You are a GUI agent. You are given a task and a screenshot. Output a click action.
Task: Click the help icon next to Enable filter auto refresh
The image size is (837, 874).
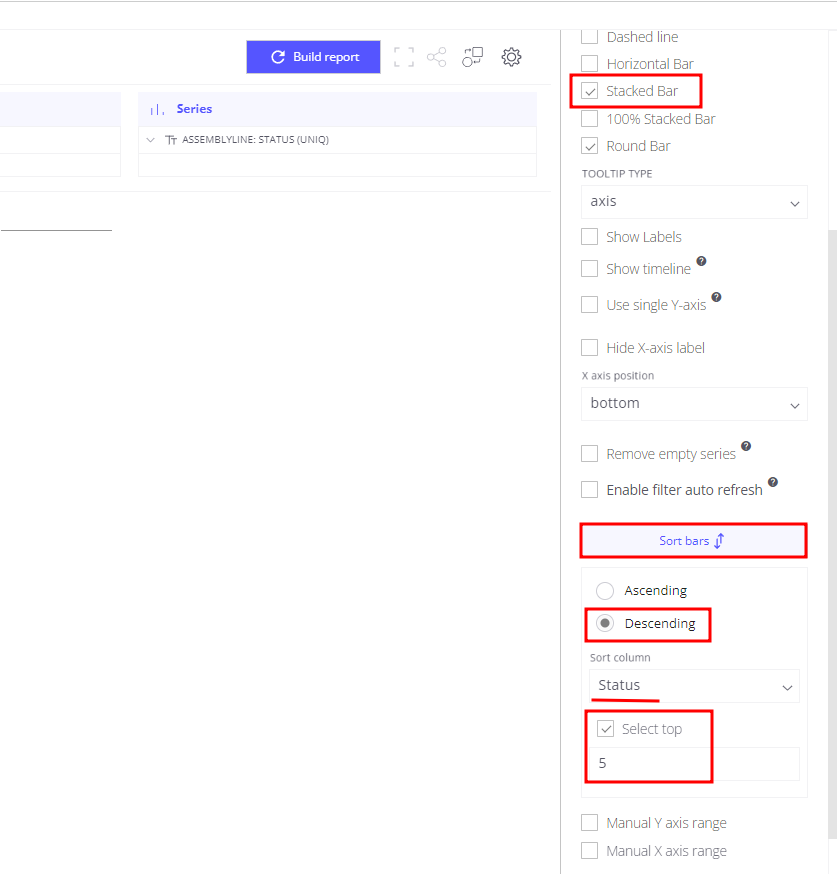tap(773, 482)
